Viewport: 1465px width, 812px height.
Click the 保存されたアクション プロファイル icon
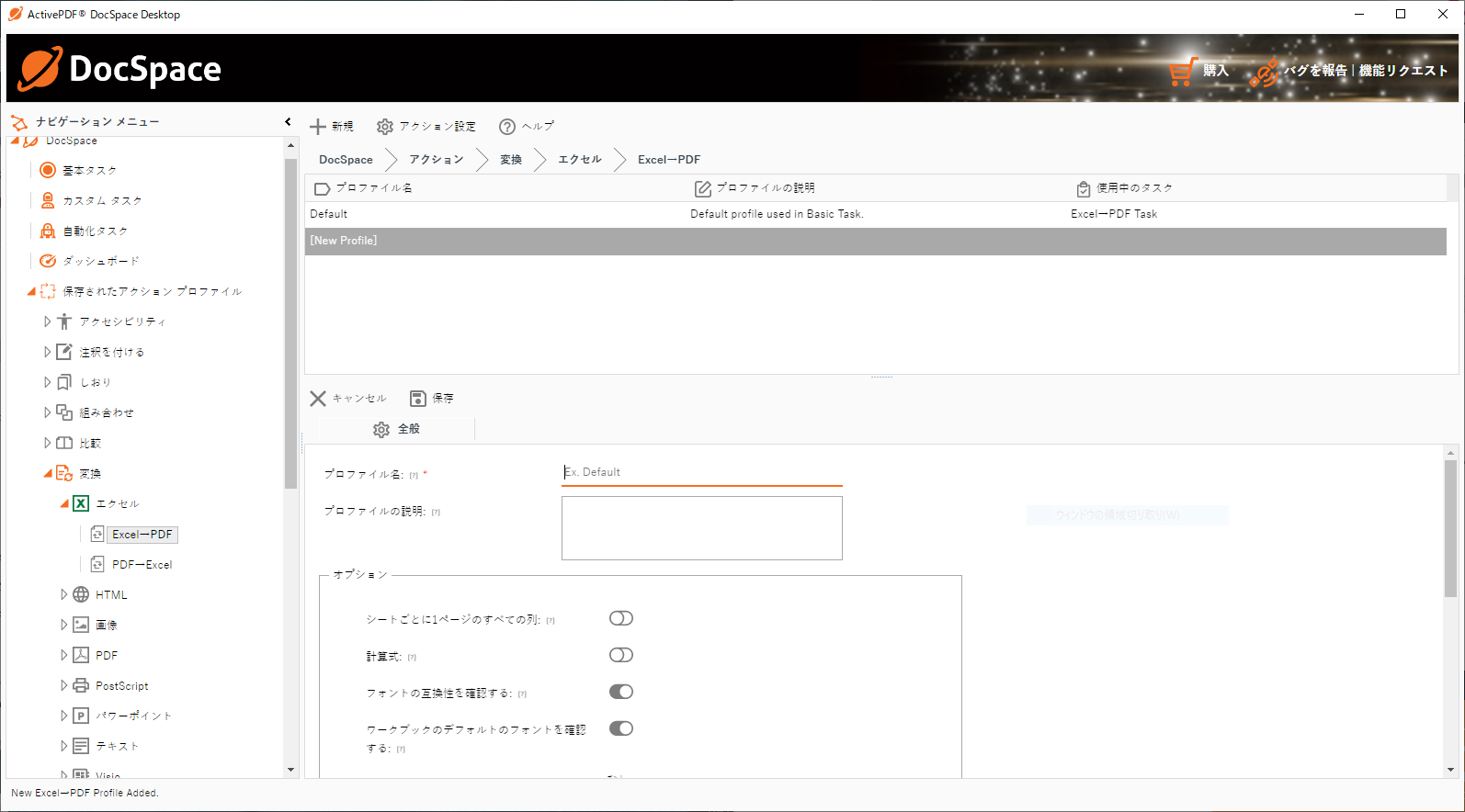[x=48, y=291]
